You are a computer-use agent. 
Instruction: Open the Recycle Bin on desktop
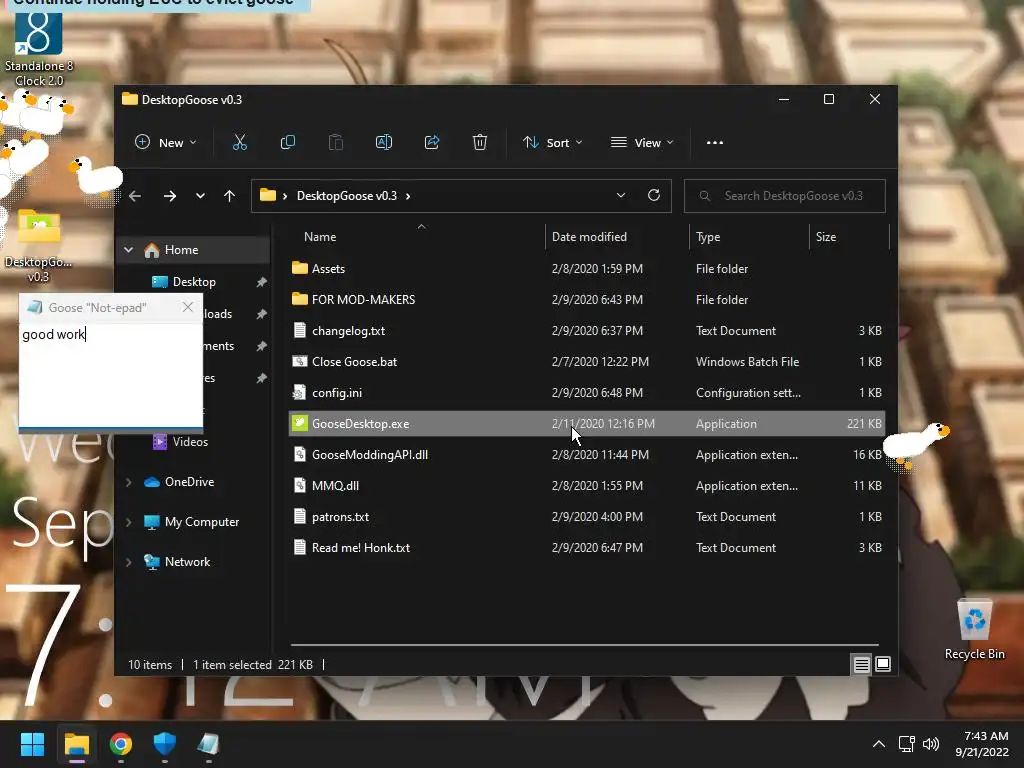[974, 628]
